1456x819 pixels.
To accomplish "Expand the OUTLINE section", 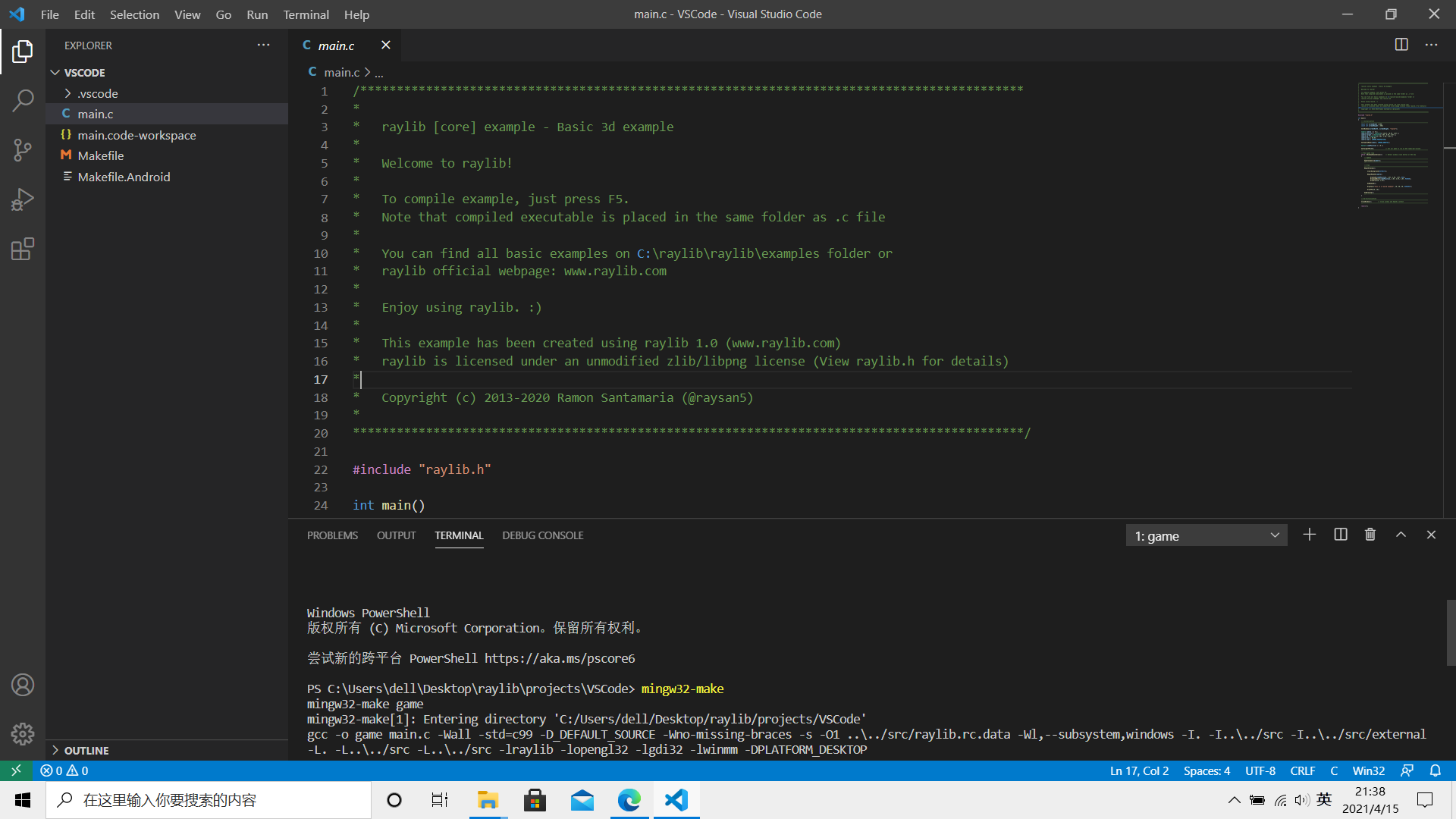I will [86, 750].
